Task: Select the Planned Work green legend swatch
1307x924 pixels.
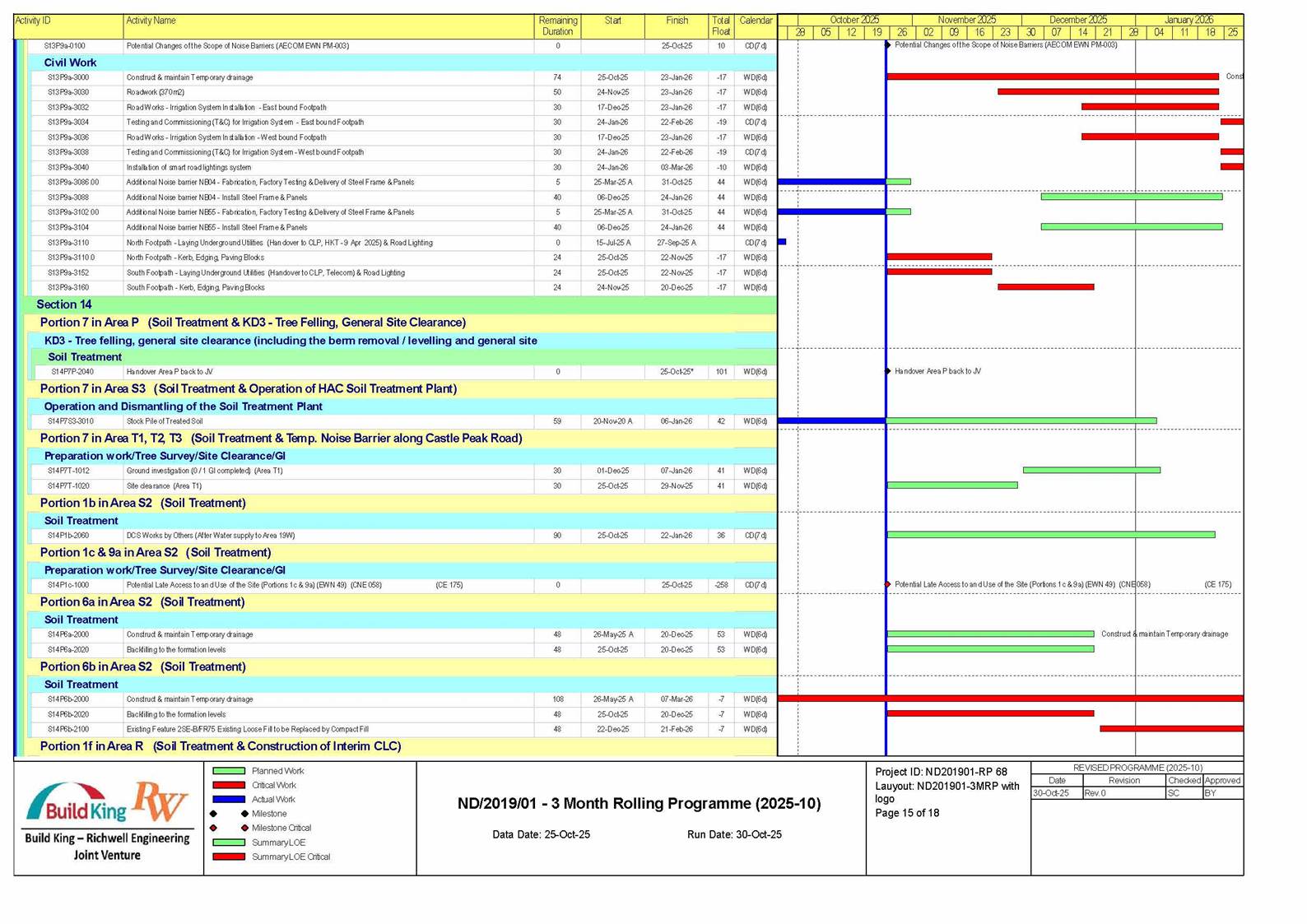Action: (x=229, y=771)
